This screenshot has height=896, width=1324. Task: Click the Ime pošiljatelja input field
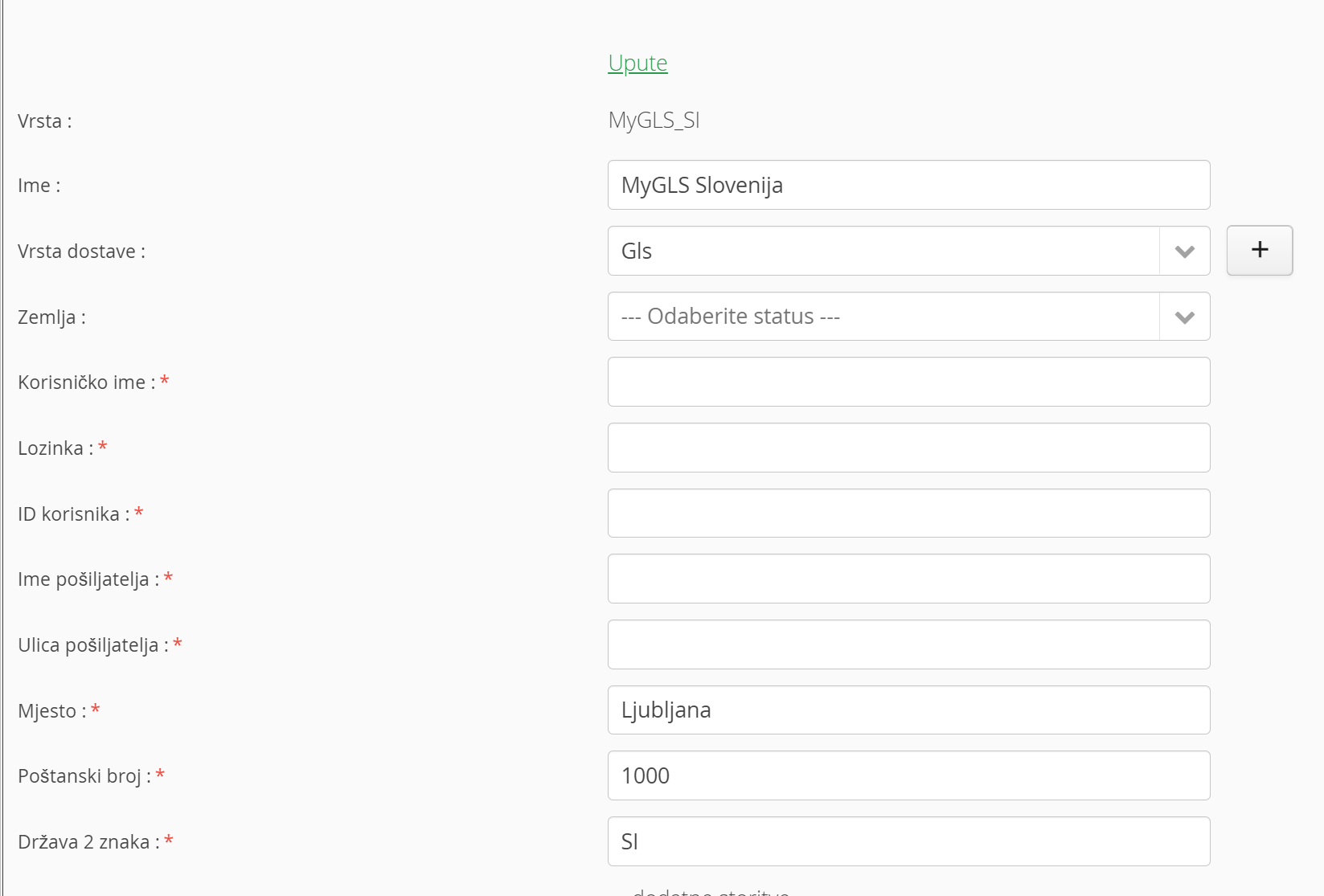coord(909,579)
